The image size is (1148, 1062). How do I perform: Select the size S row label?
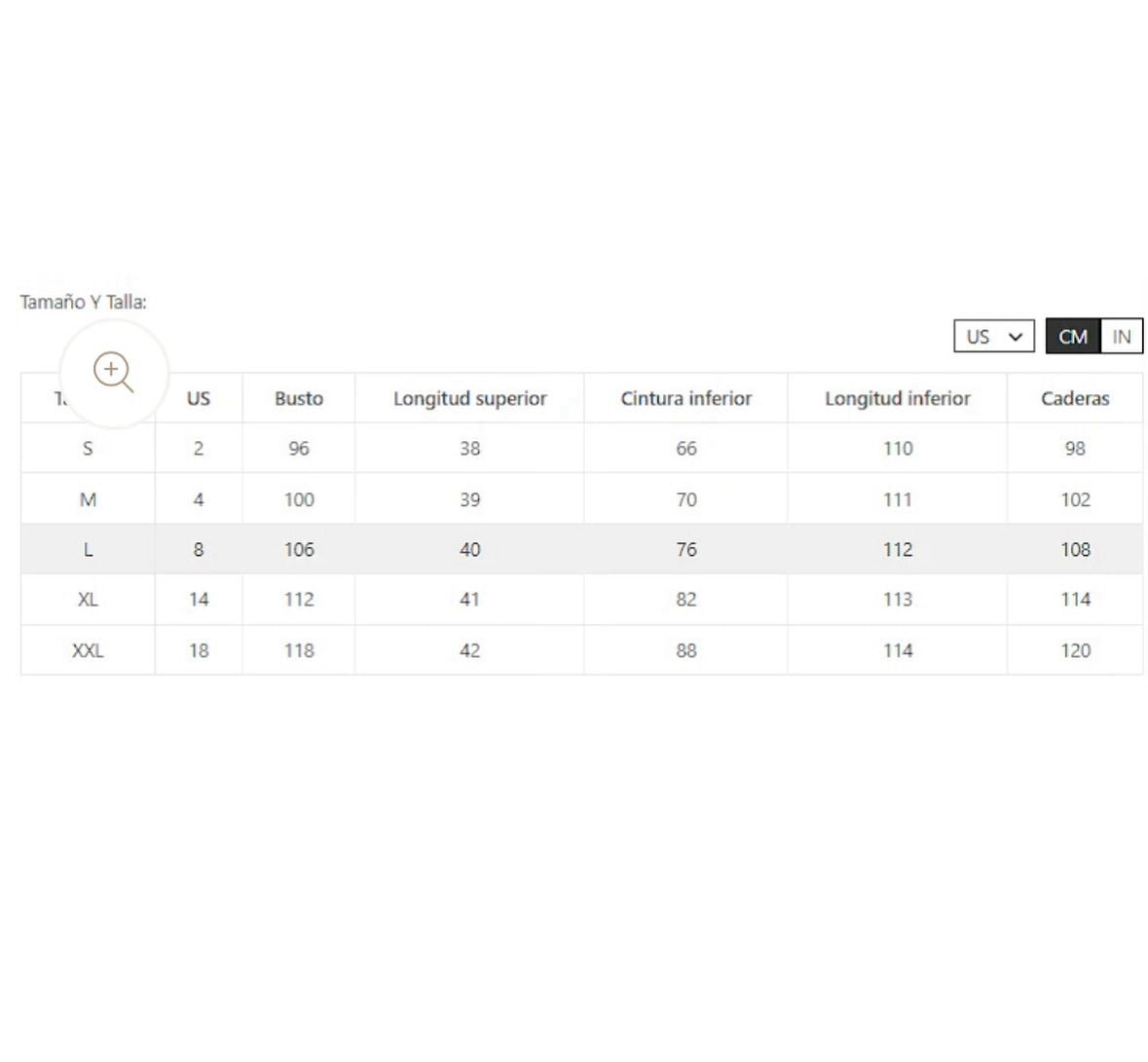click(x=88, y=449)
